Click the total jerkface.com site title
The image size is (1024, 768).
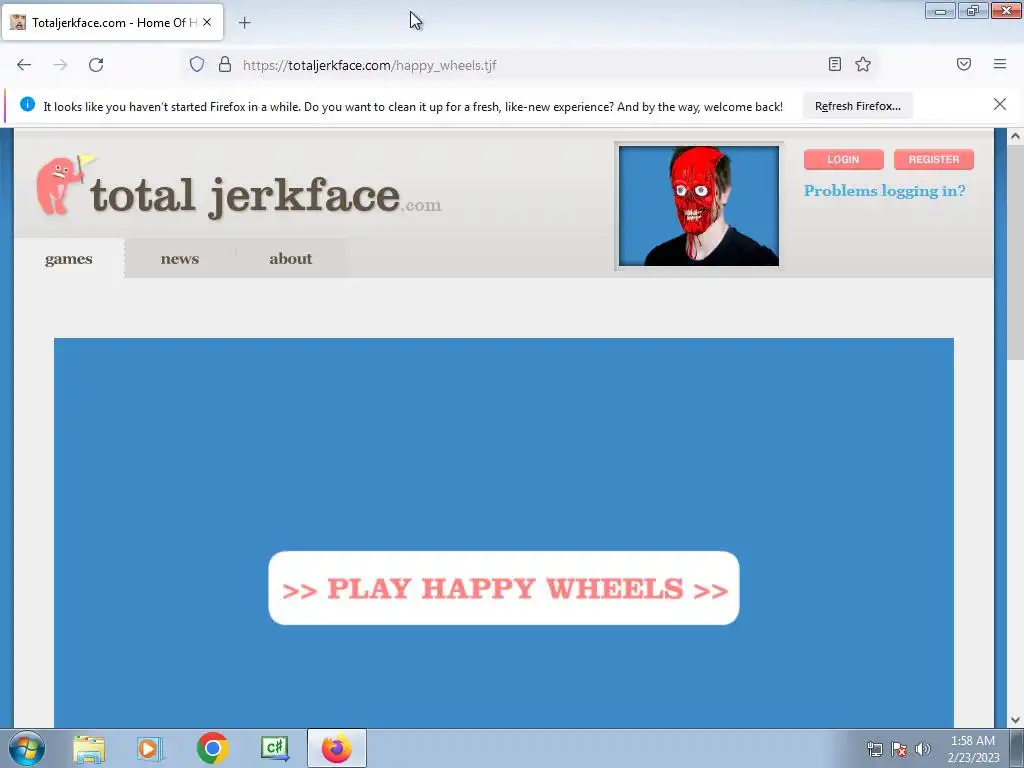click(x=265, y=196)
